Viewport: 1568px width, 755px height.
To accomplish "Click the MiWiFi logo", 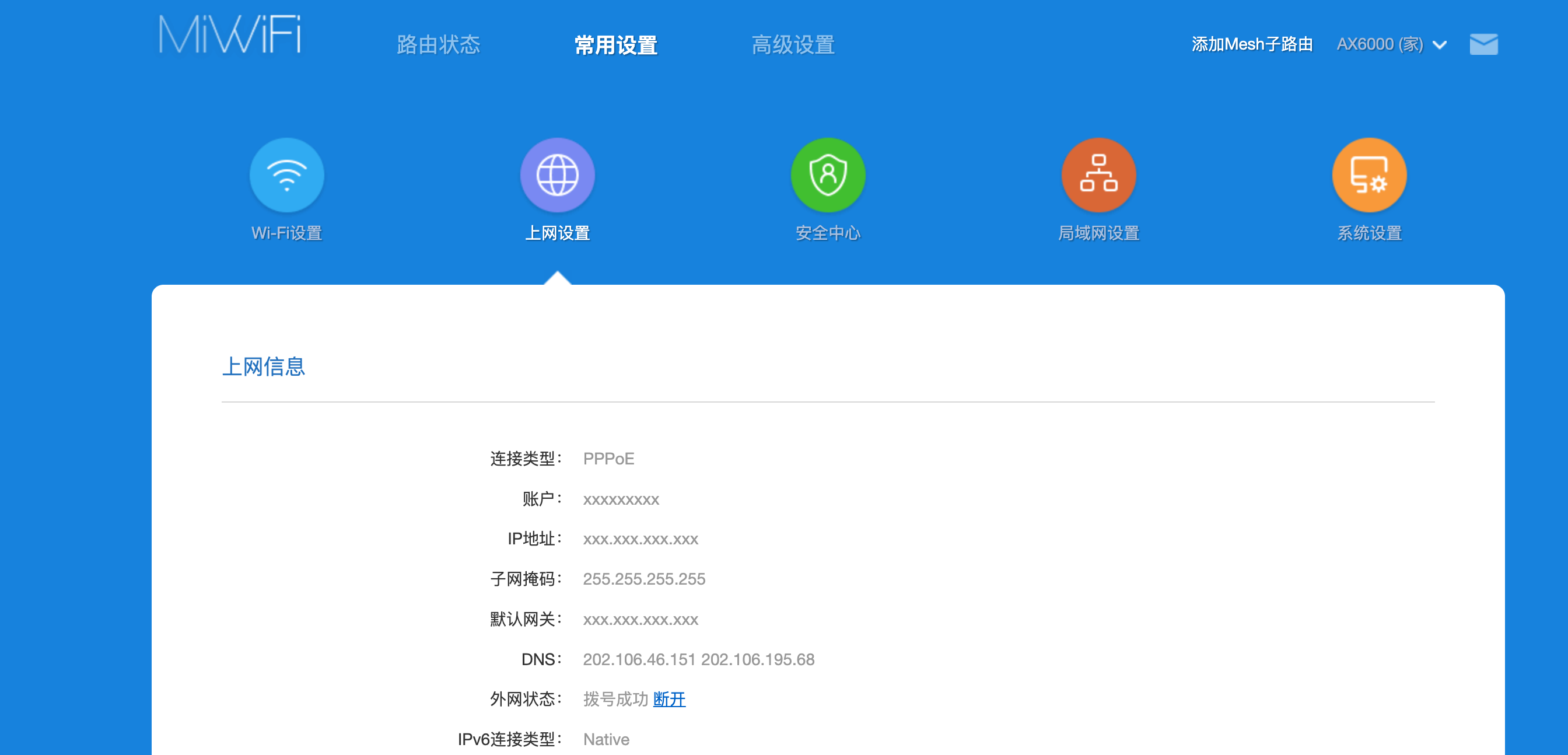I will (229, 34).
